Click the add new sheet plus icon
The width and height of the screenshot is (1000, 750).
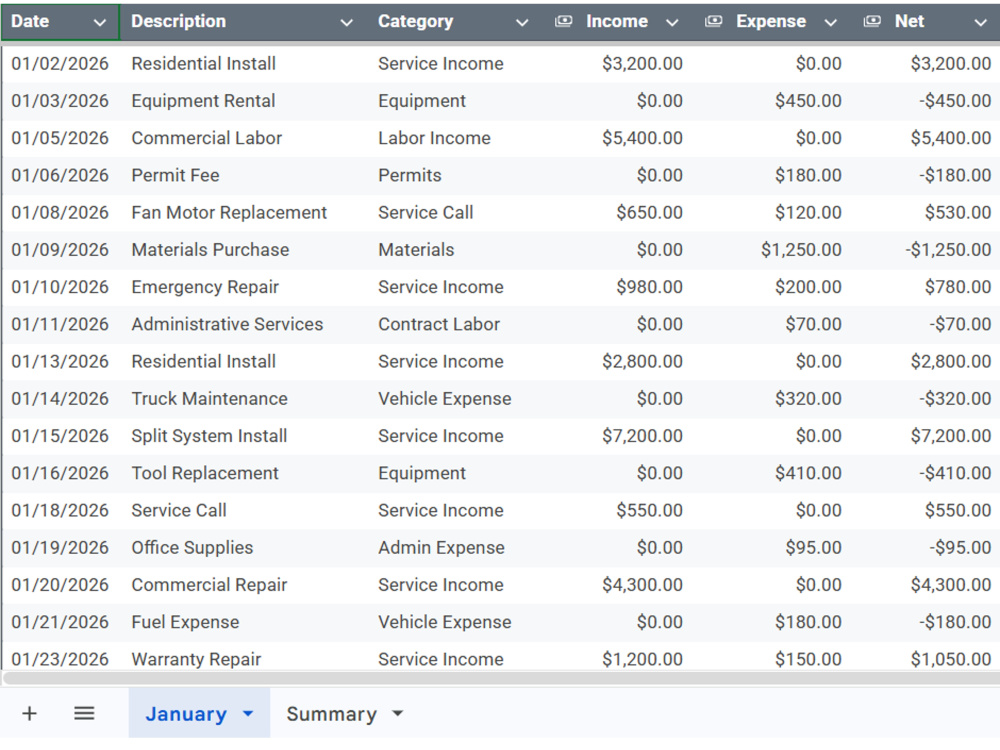point(29,713)
